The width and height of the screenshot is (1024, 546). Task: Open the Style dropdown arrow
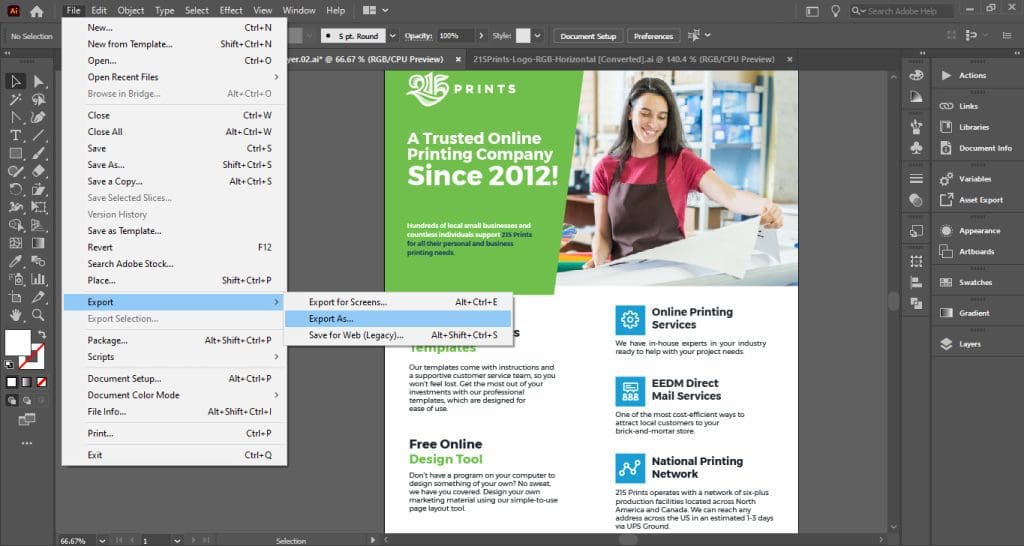click(x=537, y=36)
